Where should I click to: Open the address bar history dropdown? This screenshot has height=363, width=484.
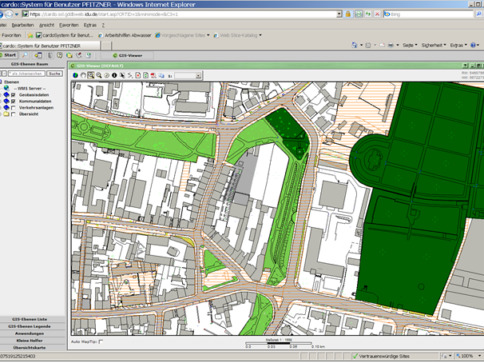[x=339, y=14]
